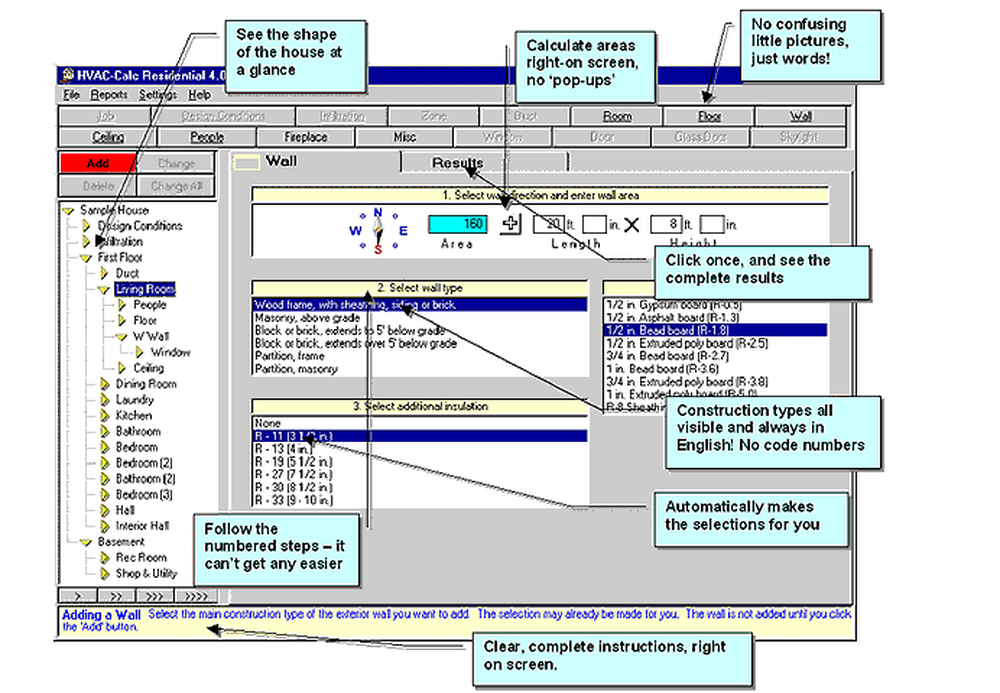
Task: Click the red Add button
Action: (97, 162)
